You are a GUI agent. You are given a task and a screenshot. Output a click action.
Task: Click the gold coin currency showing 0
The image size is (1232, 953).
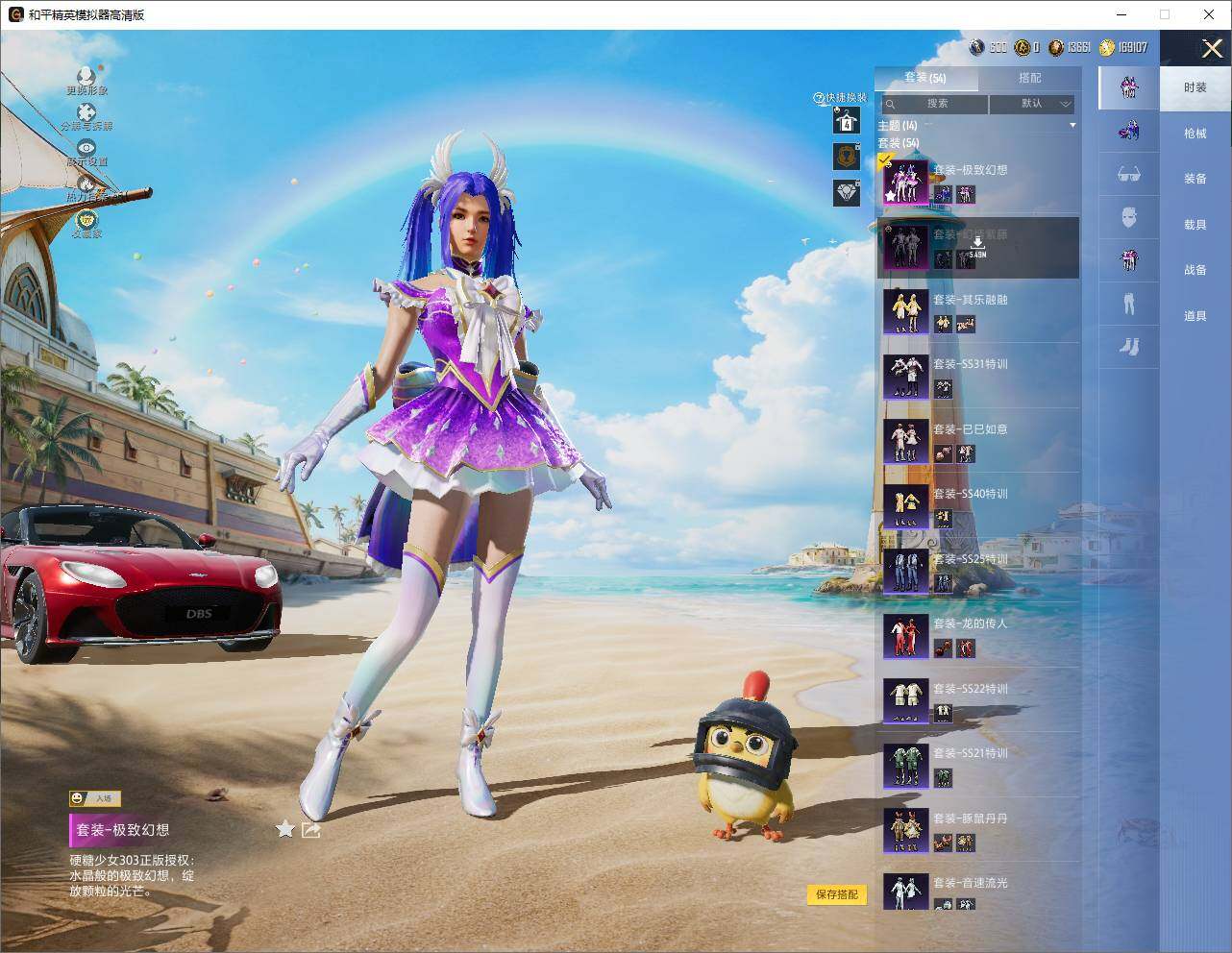(1023, 47)
